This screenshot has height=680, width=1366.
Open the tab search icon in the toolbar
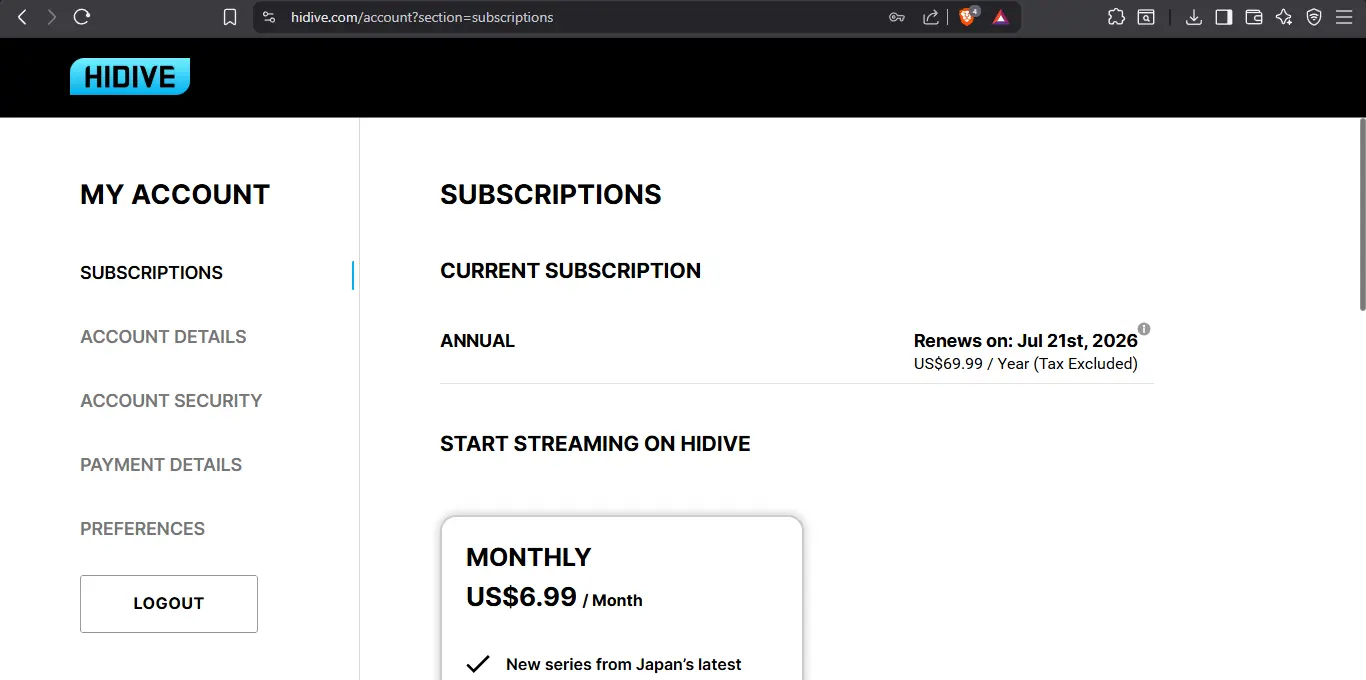click(1146, 17)
